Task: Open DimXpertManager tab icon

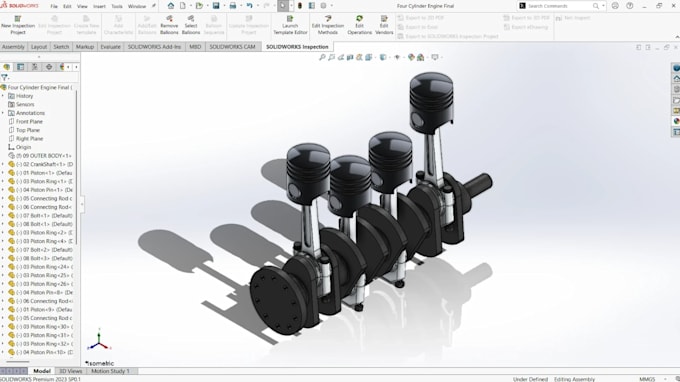Action: (49, 67)
